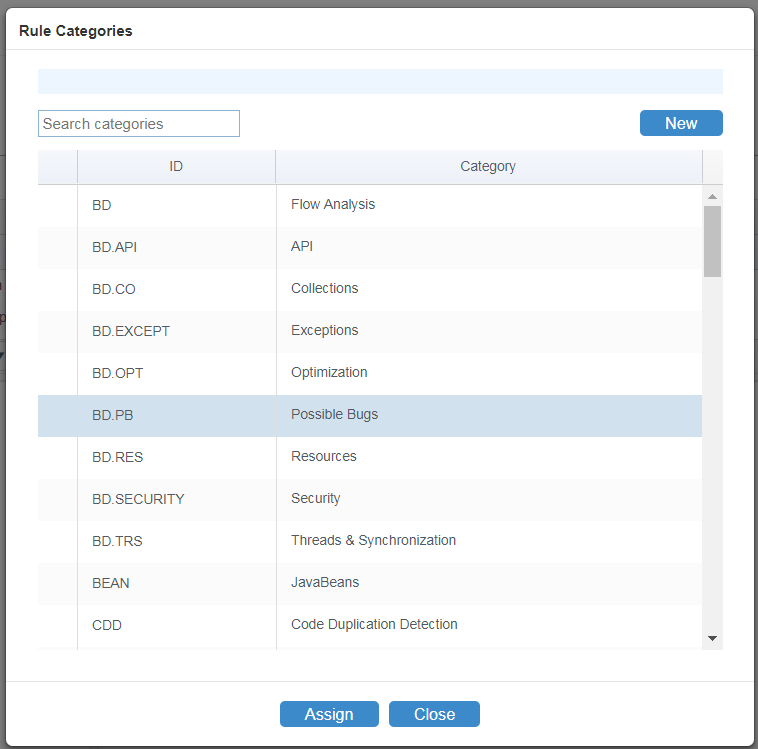
Task: Click the Security category cell
Action: [x=489, y=500]
